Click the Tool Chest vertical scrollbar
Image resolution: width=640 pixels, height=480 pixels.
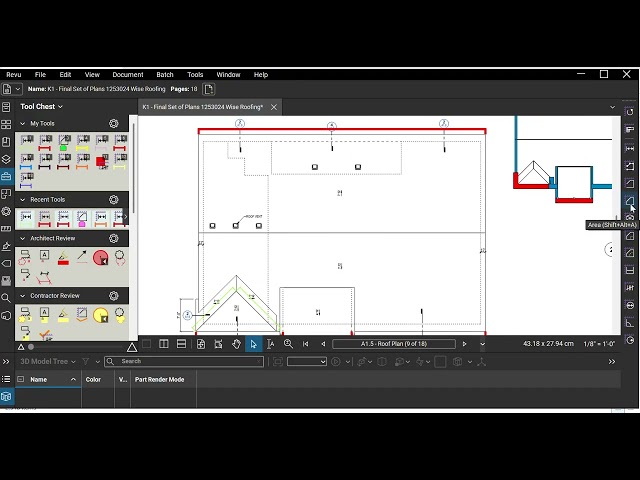click(x=133, y=168)
